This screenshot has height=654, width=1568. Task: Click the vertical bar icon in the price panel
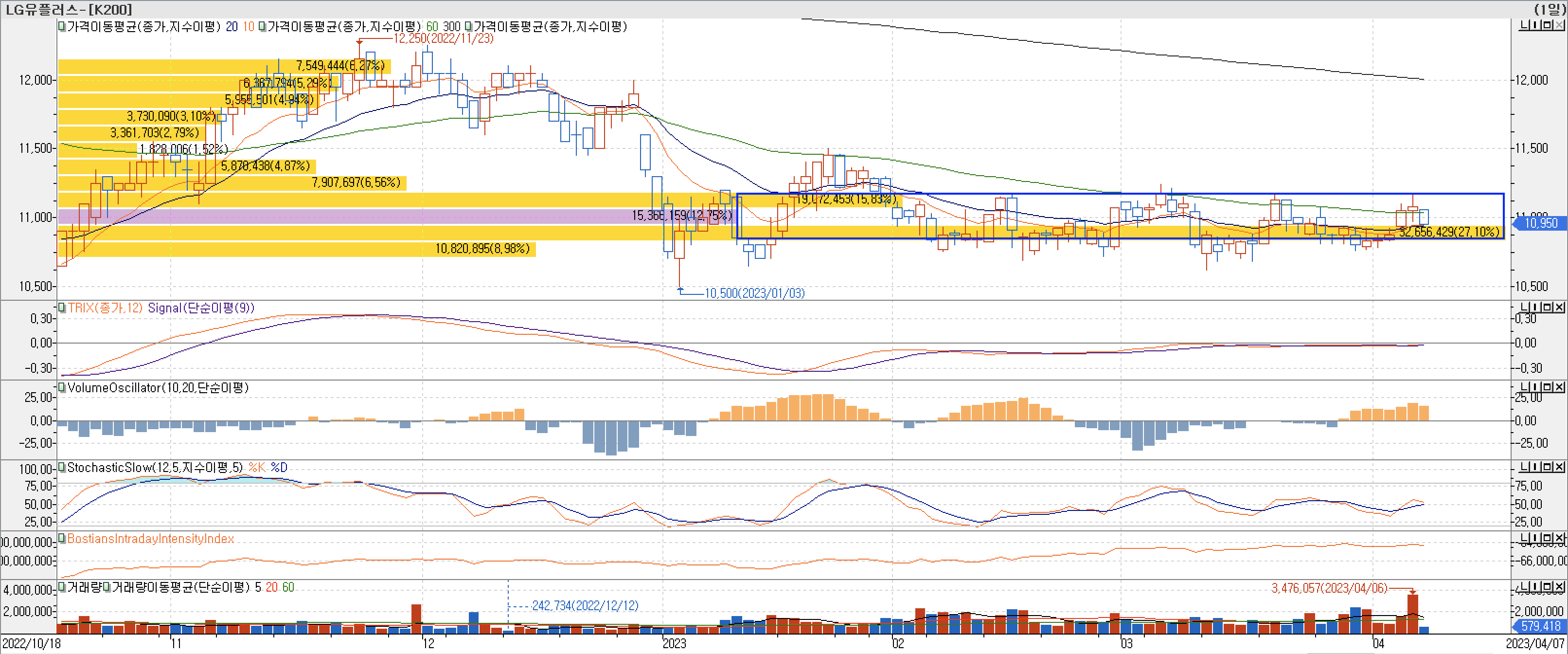(x=1535, y=25)
